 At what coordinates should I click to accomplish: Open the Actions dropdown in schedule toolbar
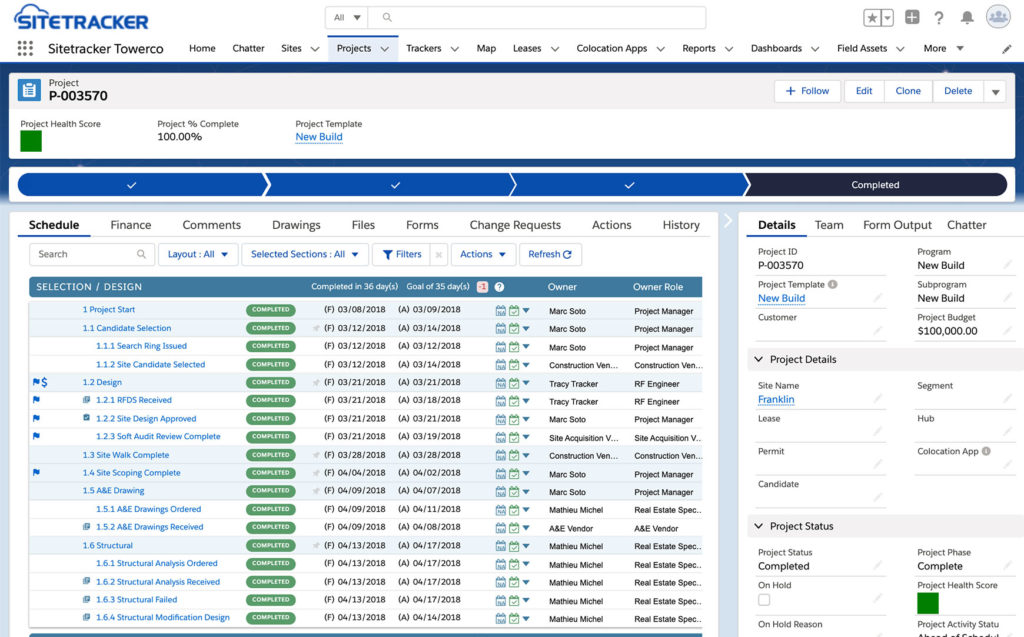pos(483,254)
